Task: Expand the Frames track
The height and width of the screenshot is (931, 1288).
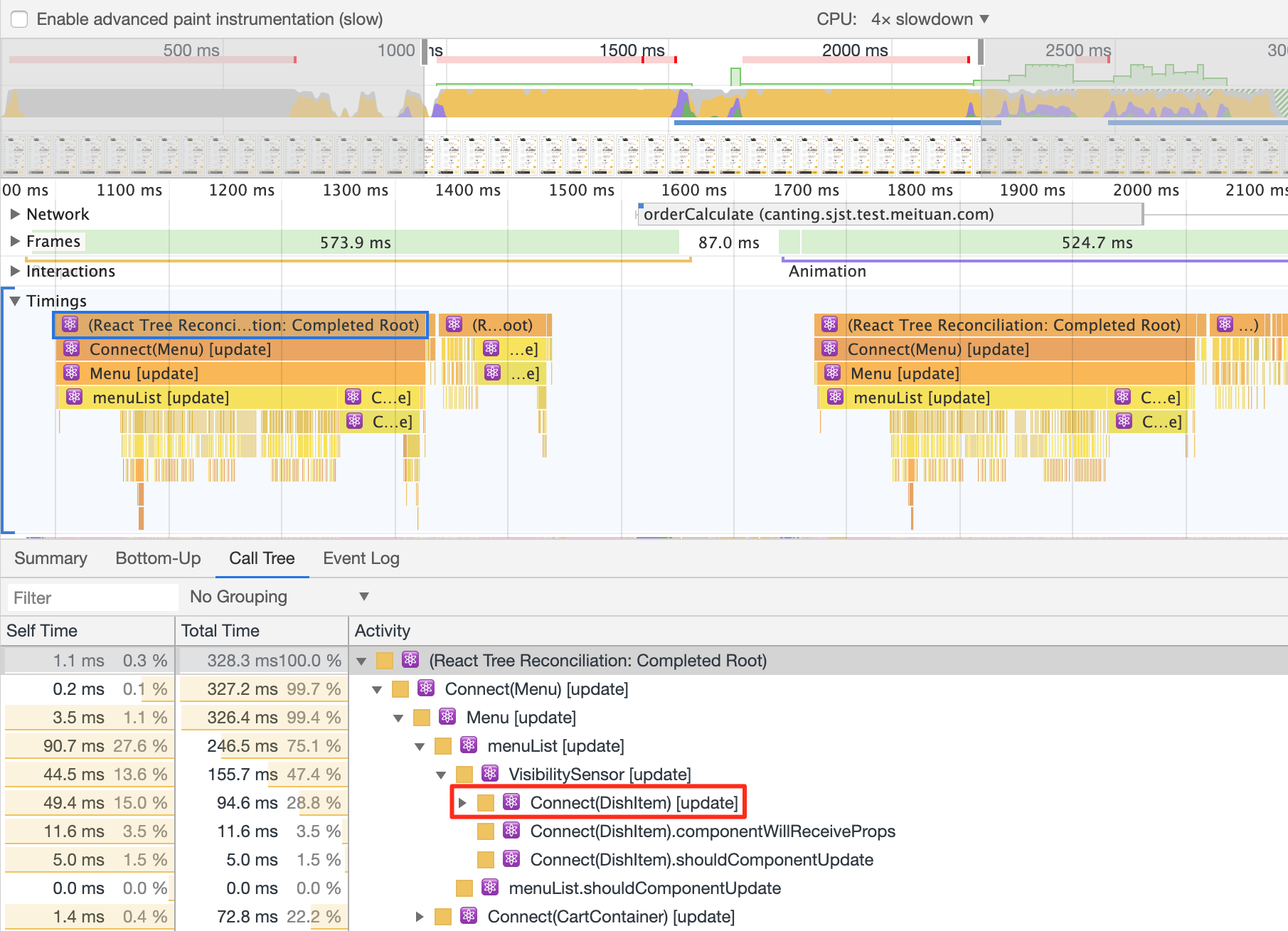Action: (15, 242)
